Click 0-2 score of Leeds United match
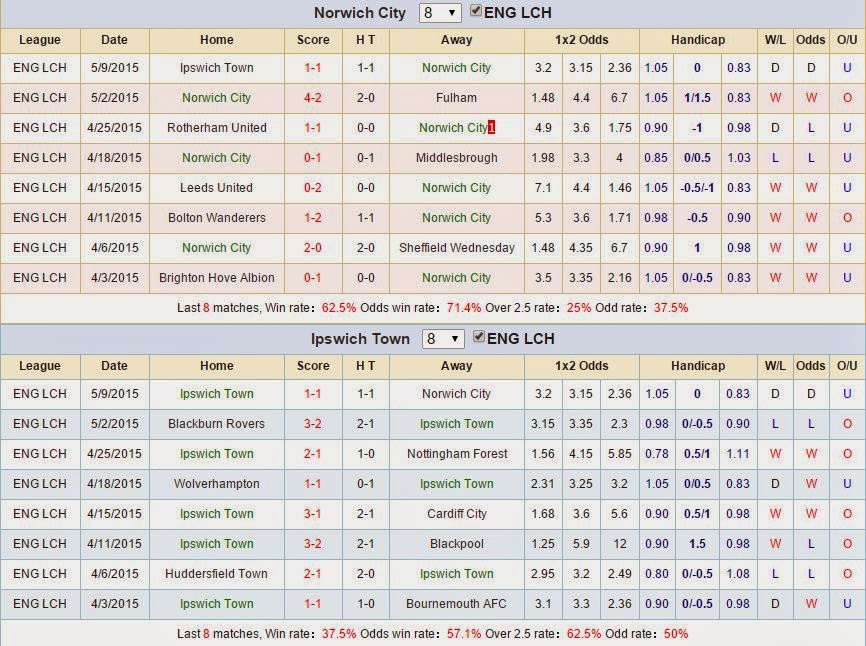The height and width of the screenshot is (646, 866). click(313, 188)
